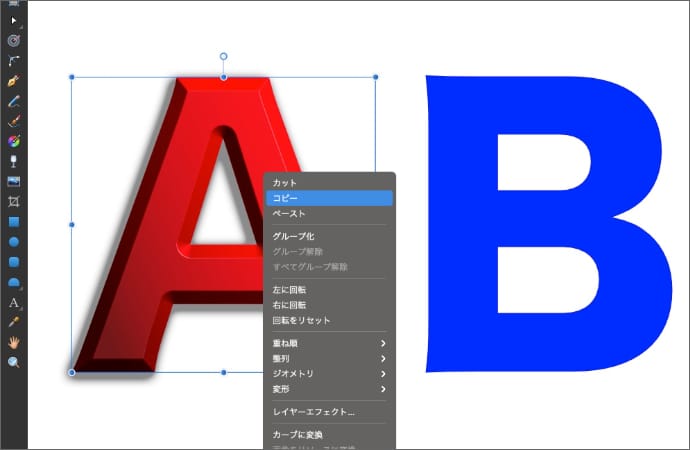Expand the 整列 submenu
This screenshot has width=690, height=450.
(329, 358)
